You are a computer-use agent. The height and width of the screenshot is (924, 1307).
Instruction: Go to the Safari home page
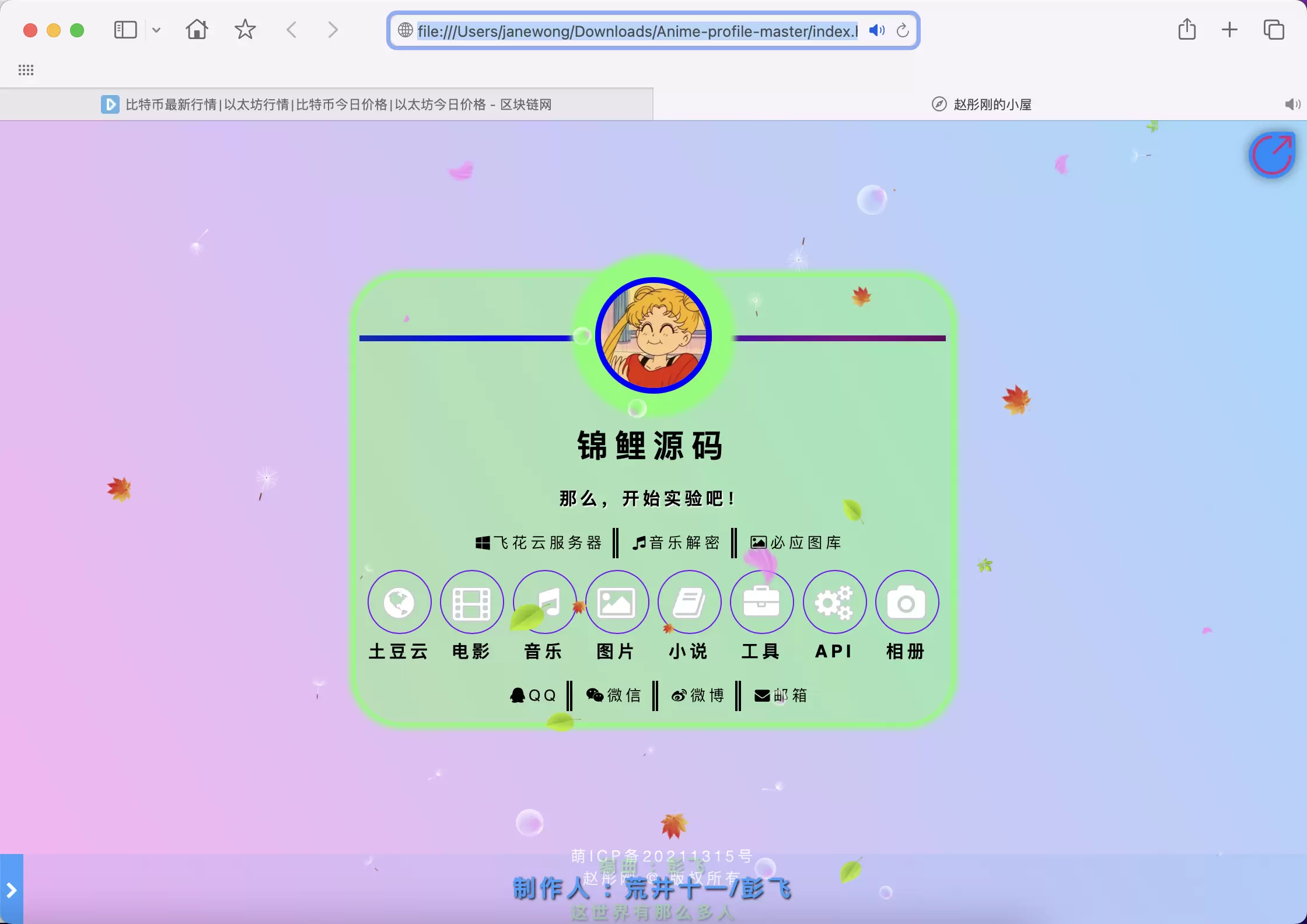(197, 29)
